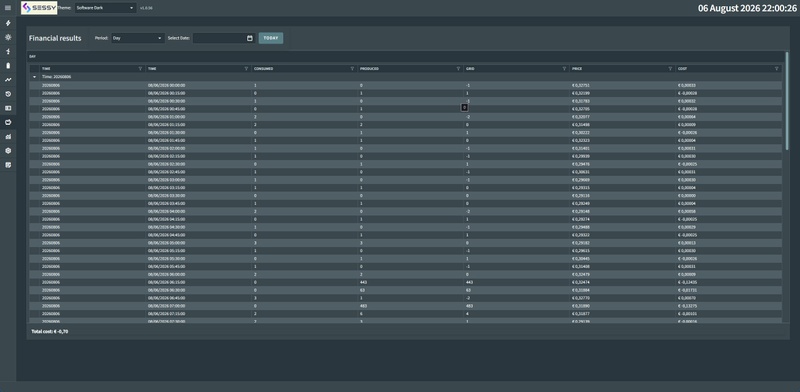Click the Select Date input field

[223, 38]
